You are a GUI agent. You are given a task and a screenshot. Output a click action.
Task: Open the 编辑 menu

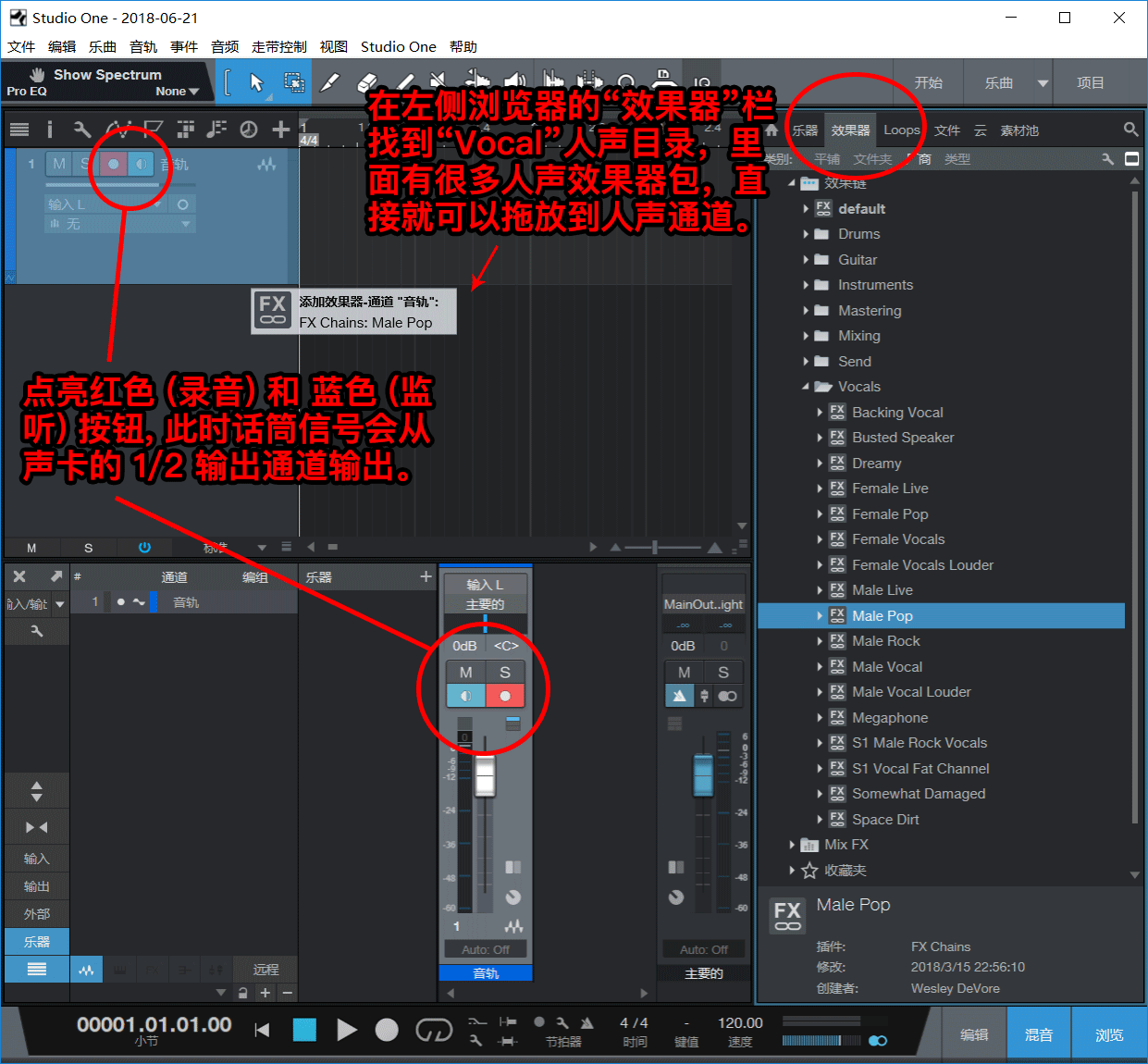(x=62, y=46)
